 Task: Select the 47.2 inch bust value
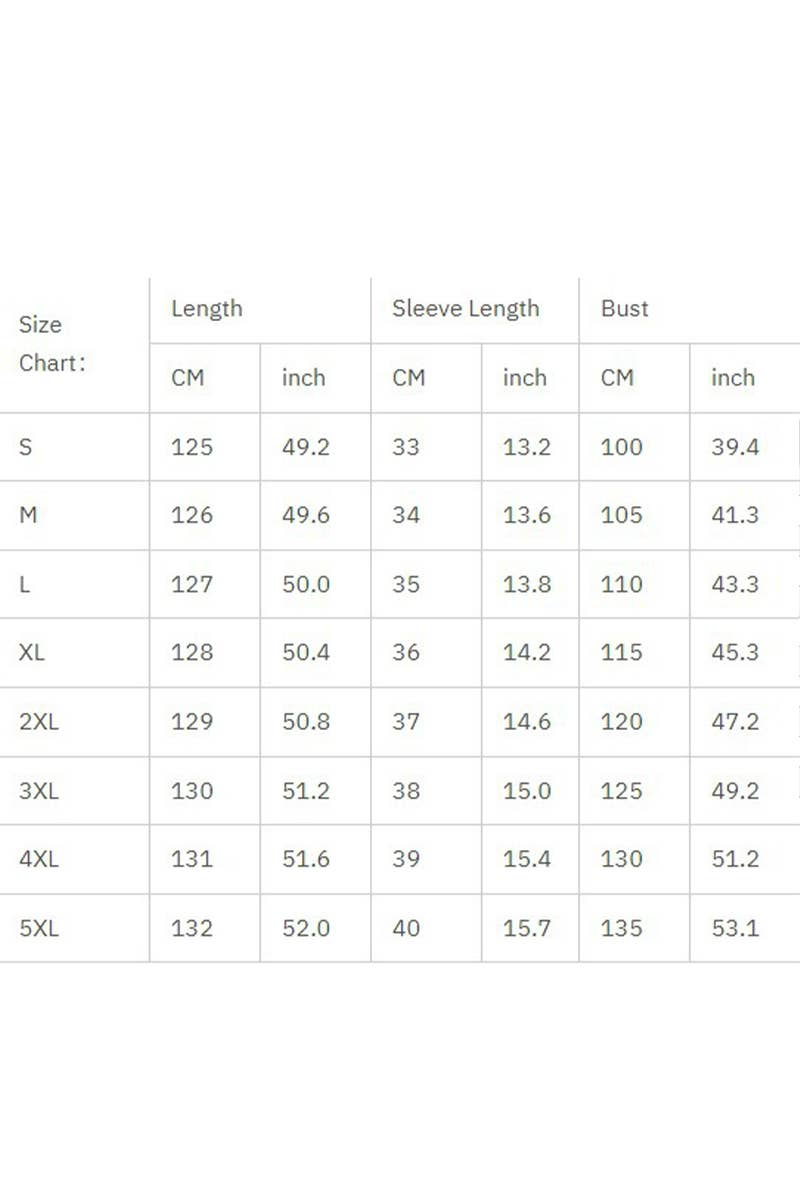[735, 722]
